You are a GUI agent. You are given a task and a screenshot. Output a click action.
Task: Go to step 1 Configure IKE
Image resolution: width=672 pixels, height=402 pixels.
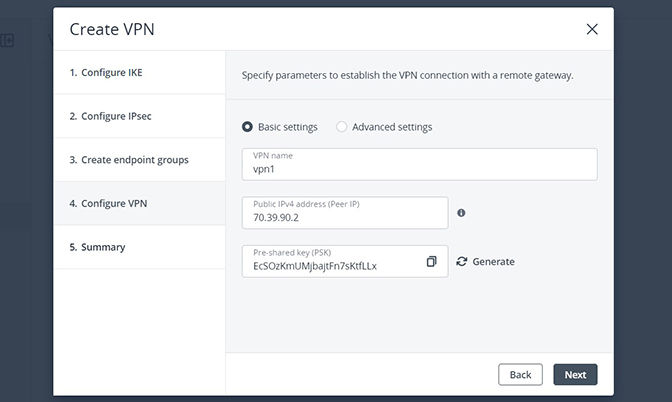(140, 73)
